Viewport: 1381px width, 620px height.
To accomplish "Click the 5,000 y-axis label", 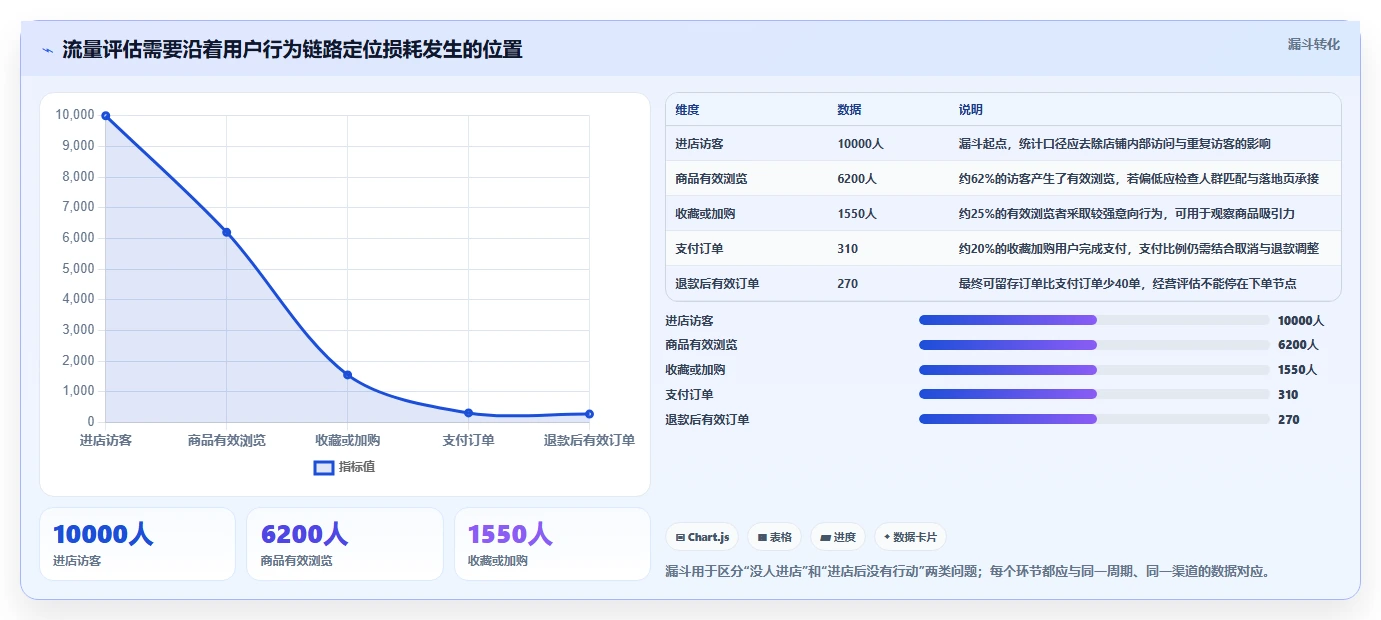I will [x=78, y=269].
